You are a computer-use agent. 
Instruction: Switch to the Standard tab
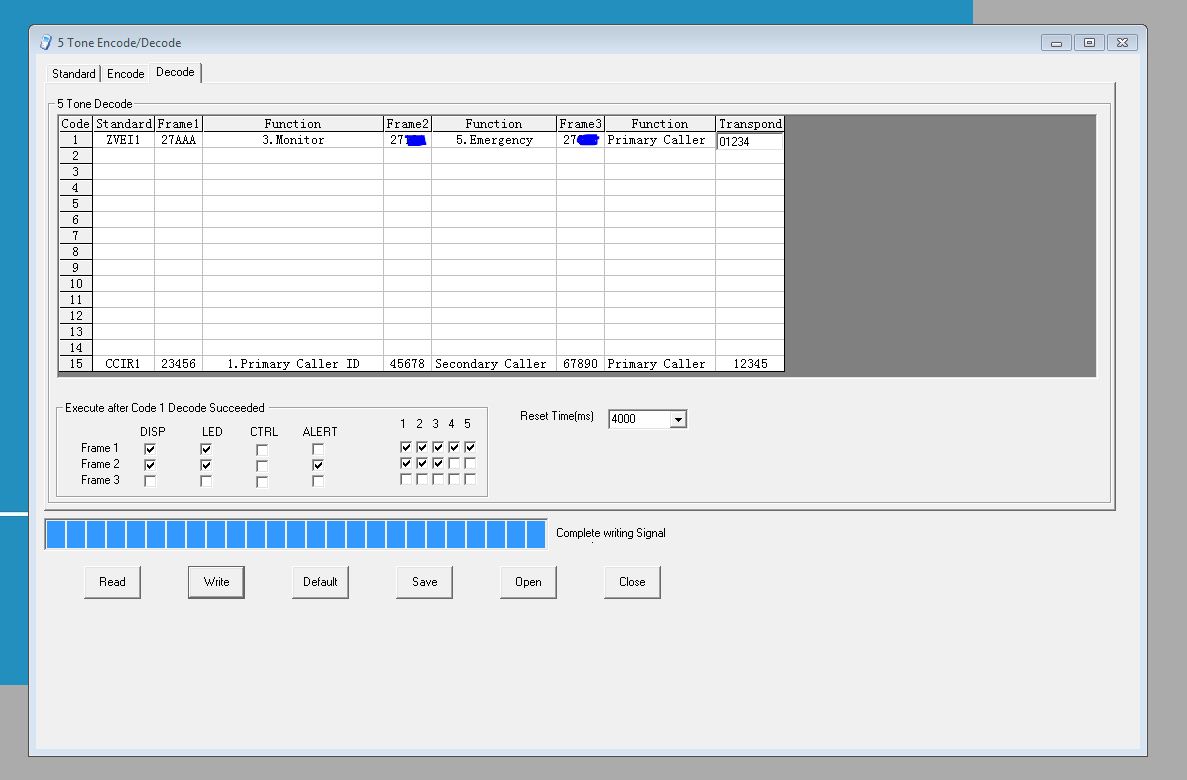74,74
